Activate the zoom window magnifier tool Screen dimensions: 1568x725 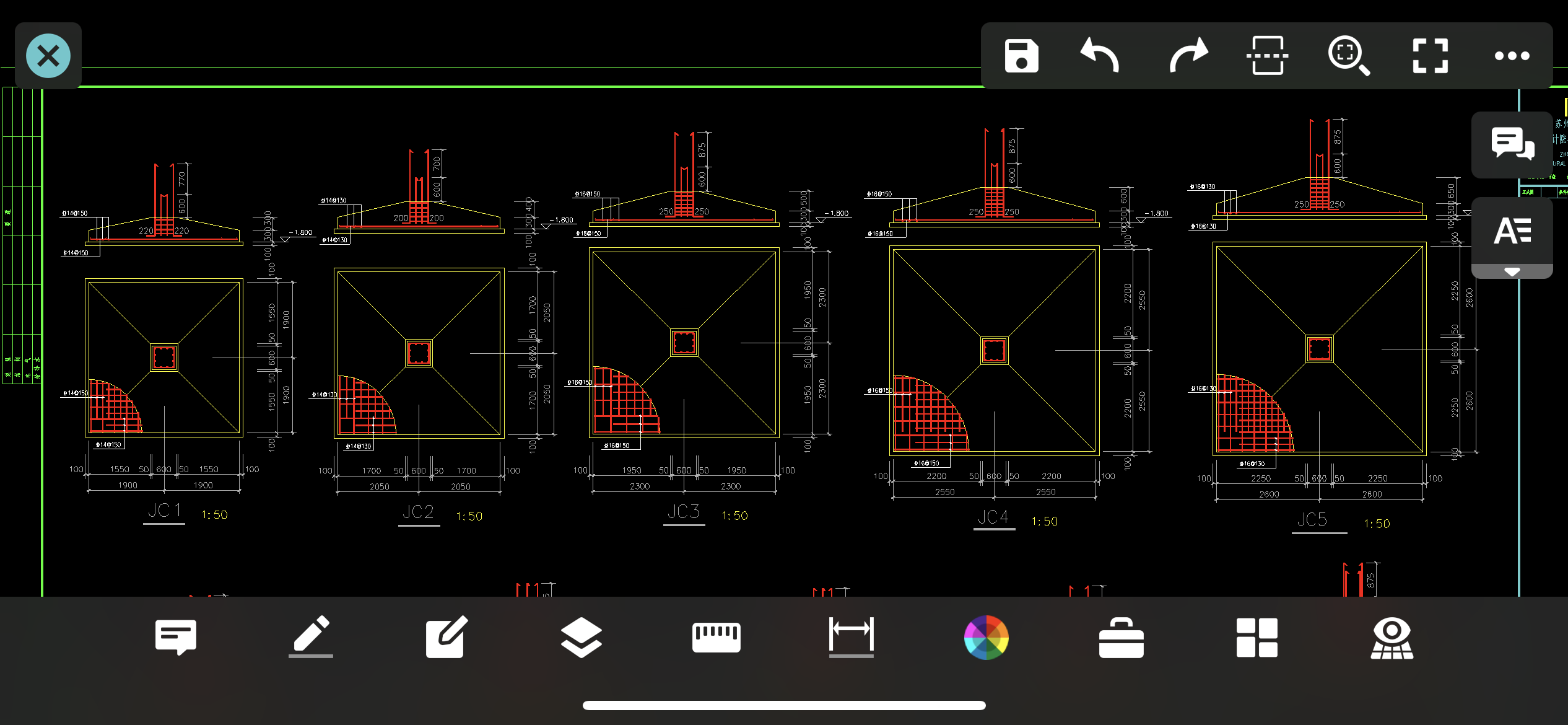pos(1349,56)
